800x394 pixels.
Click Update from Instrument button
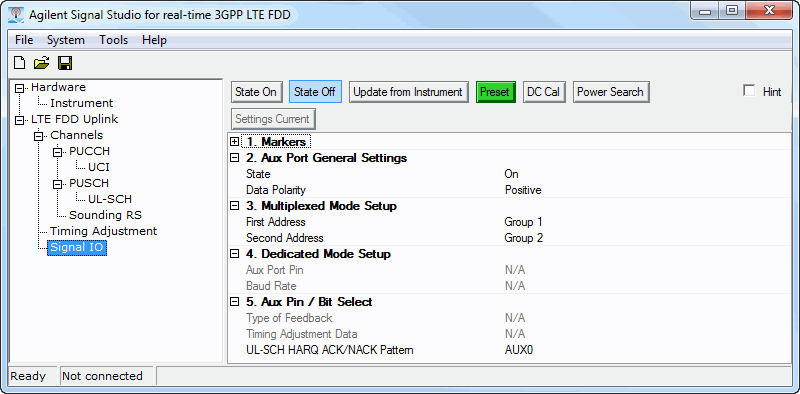point(409,92)
